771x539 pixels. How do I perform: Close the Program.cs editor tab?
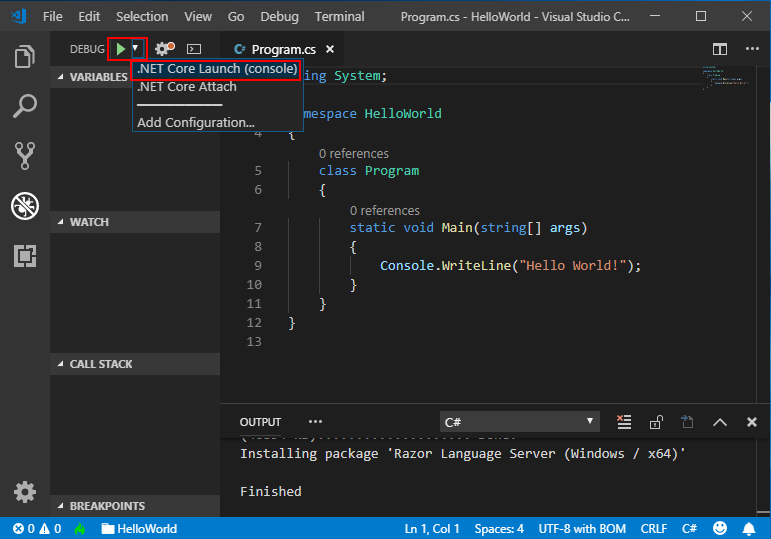[x=330, y=49]
